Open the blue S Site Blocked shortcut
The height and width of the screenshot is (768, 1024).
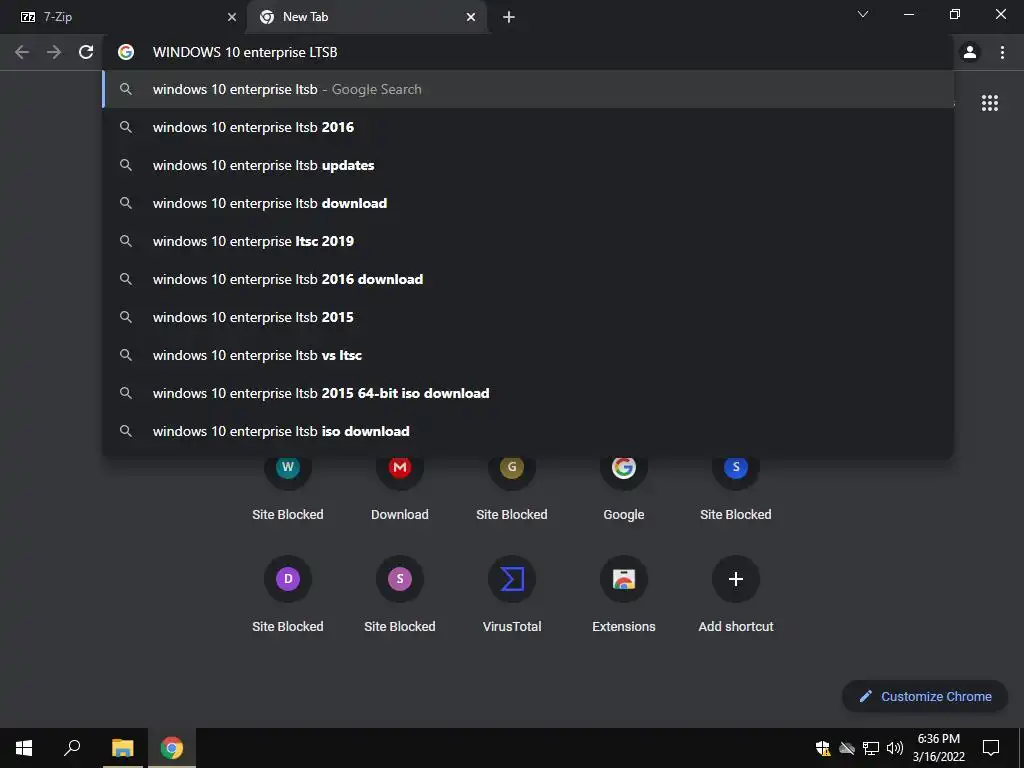click(x=735, y=487)
